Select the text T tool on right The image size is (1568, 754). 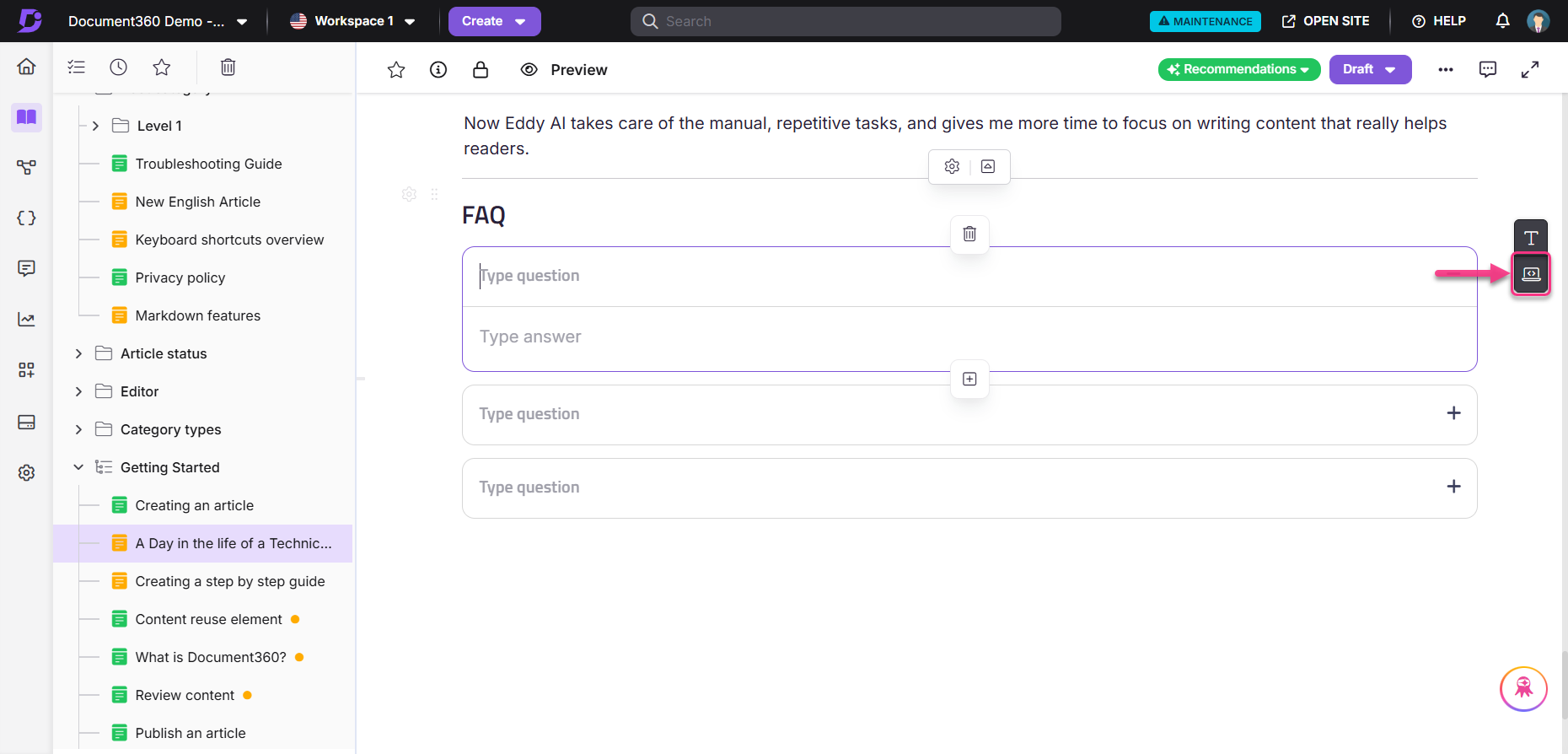(x=1531, y=237)
